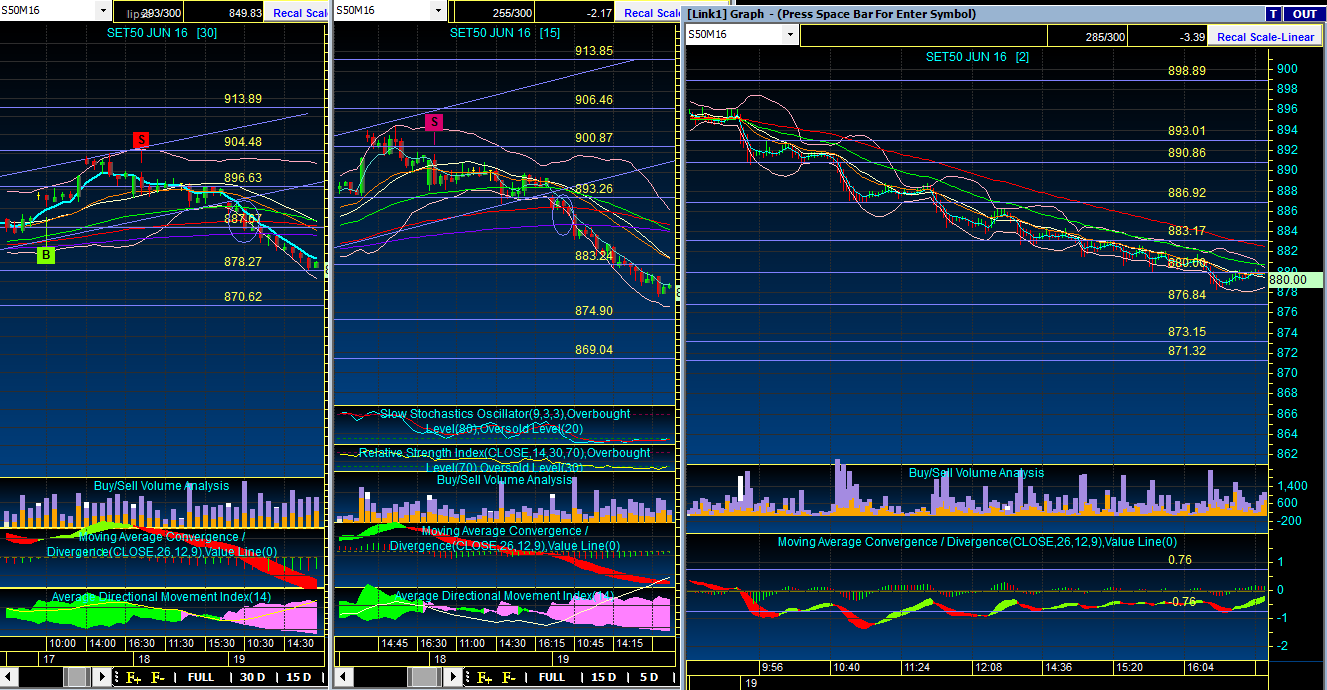This screenshot has height=690, width=1327.
Task: Click the SET50 JUN 16 [15] chart title
Action: (505, 32)
